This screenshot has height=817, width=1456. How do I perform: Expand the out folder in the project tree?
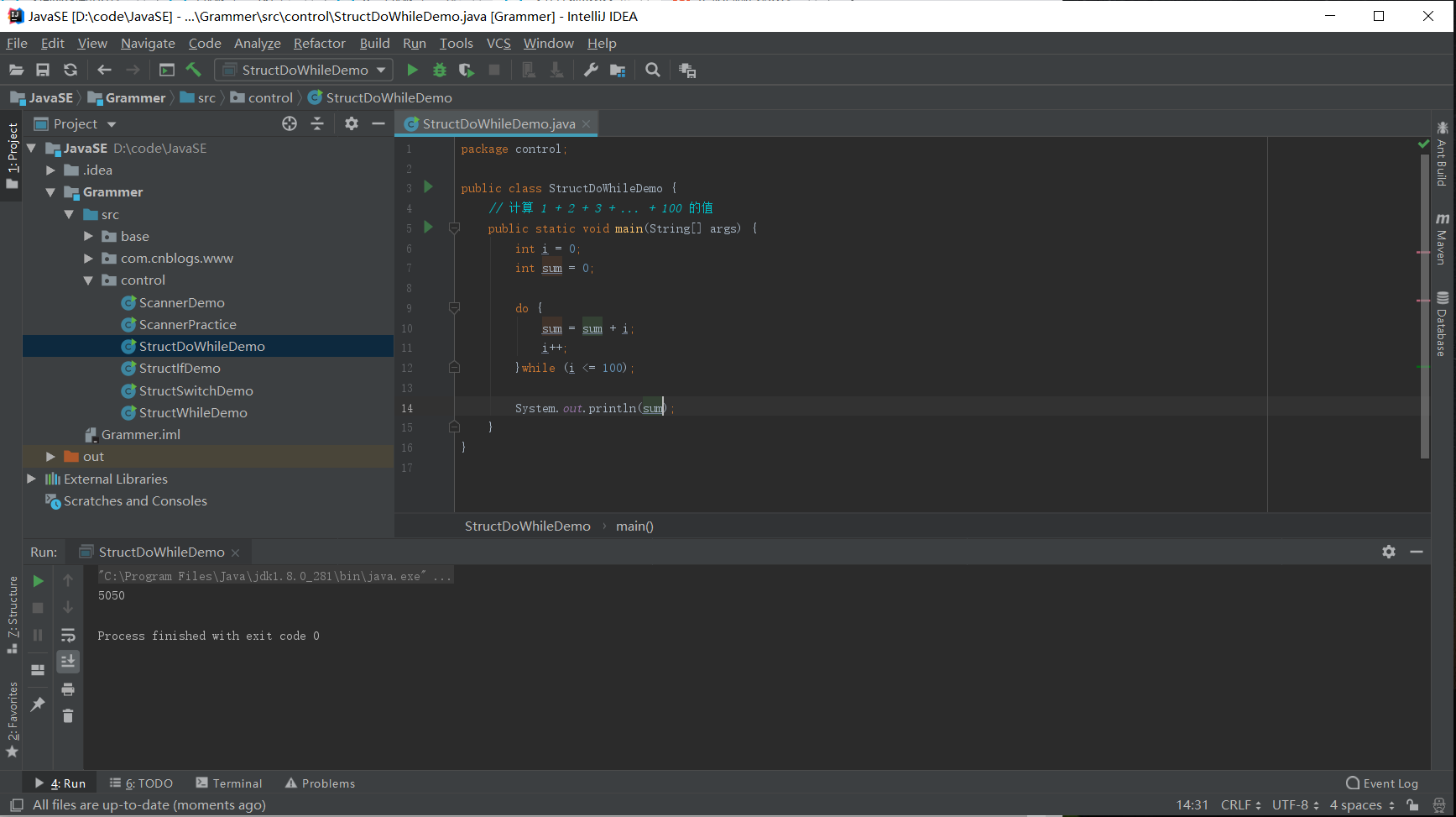[50, 457]
